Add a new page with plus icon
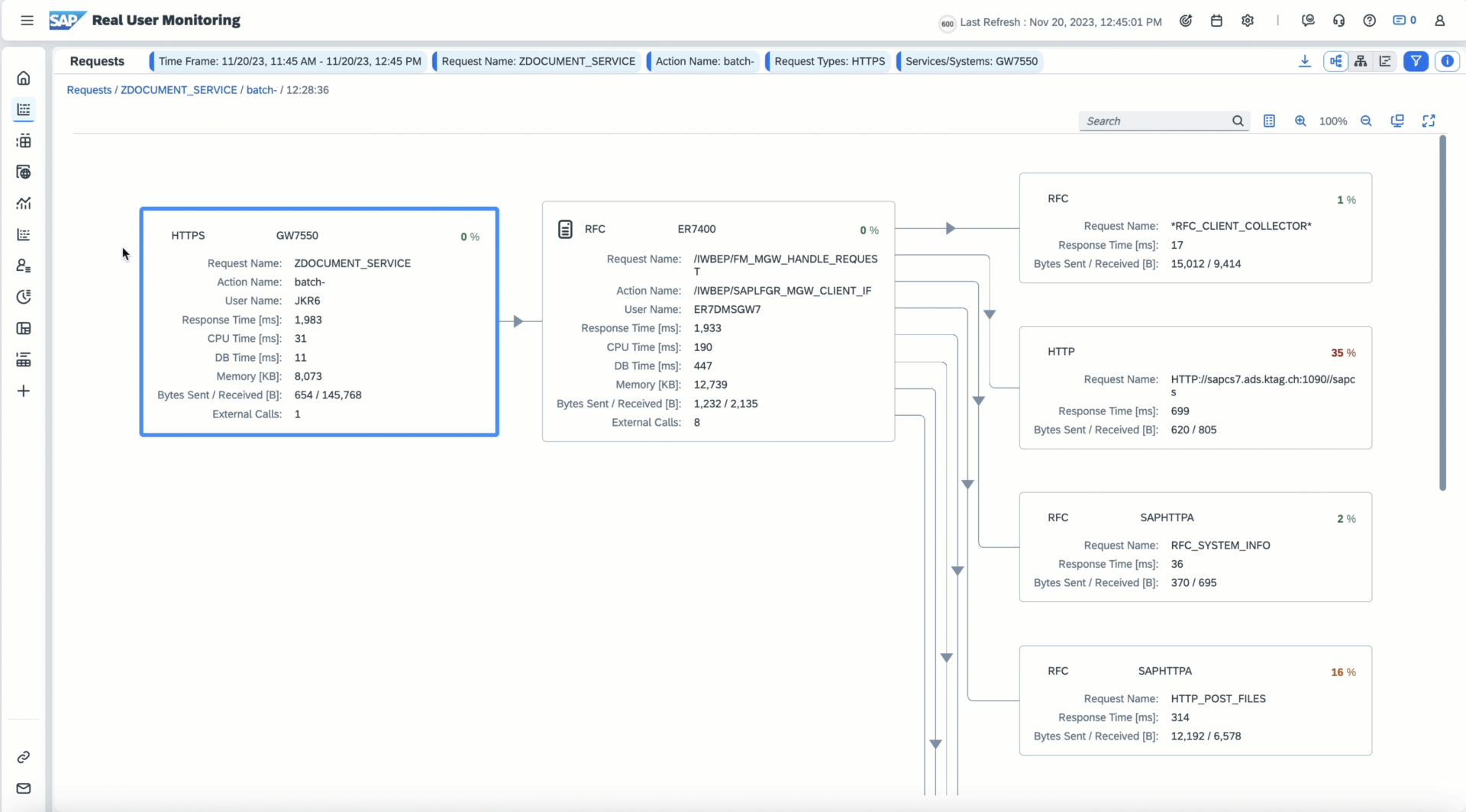This screenshot has width=1466, height=812. coord(24,391)
